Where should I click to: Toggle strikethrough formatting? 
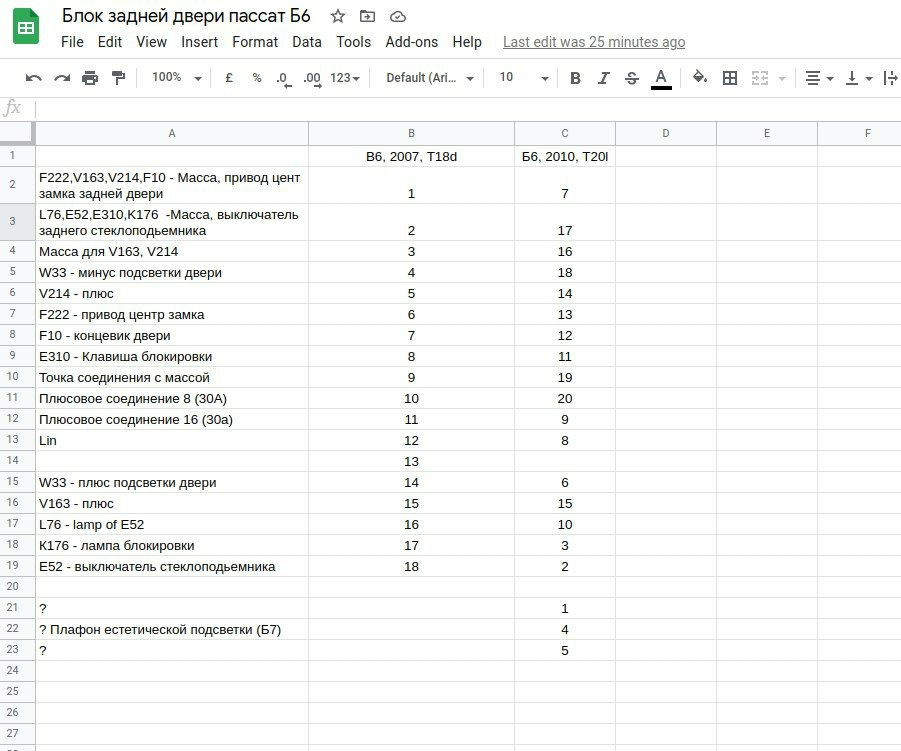point(632,78)
